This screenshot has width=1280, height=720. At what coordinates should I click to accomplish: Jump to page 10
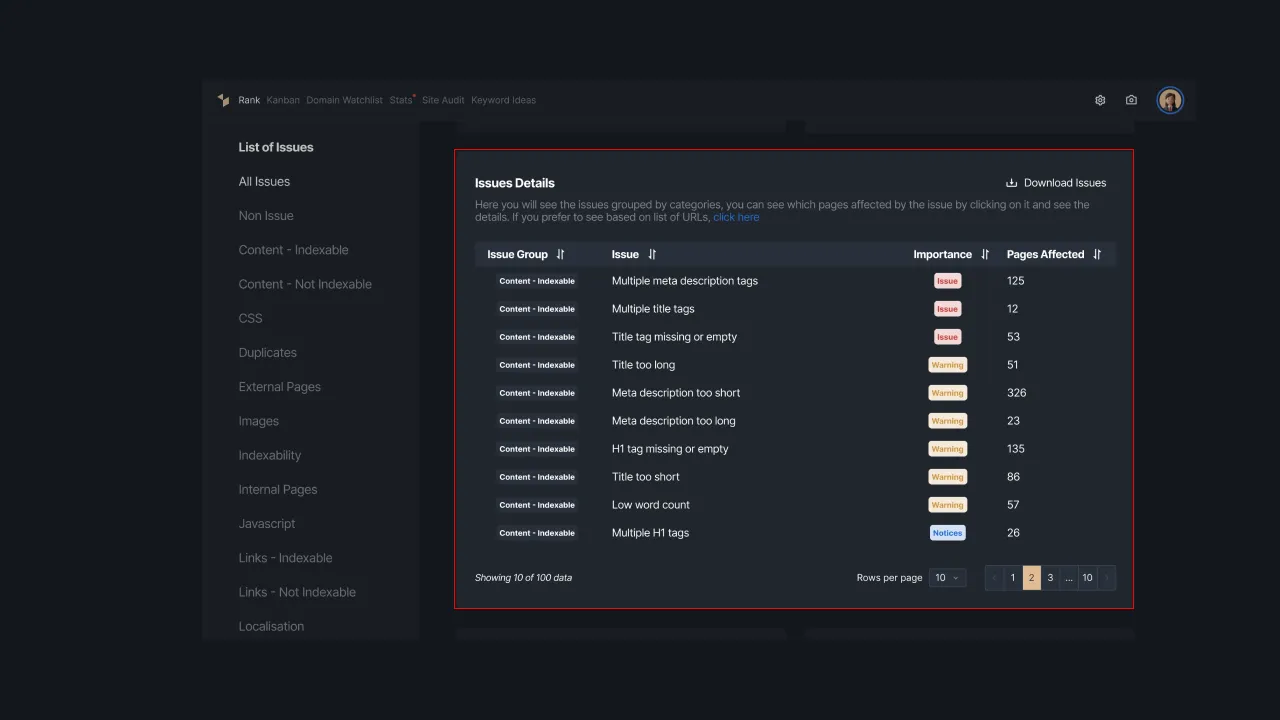tap(1087, 578)
